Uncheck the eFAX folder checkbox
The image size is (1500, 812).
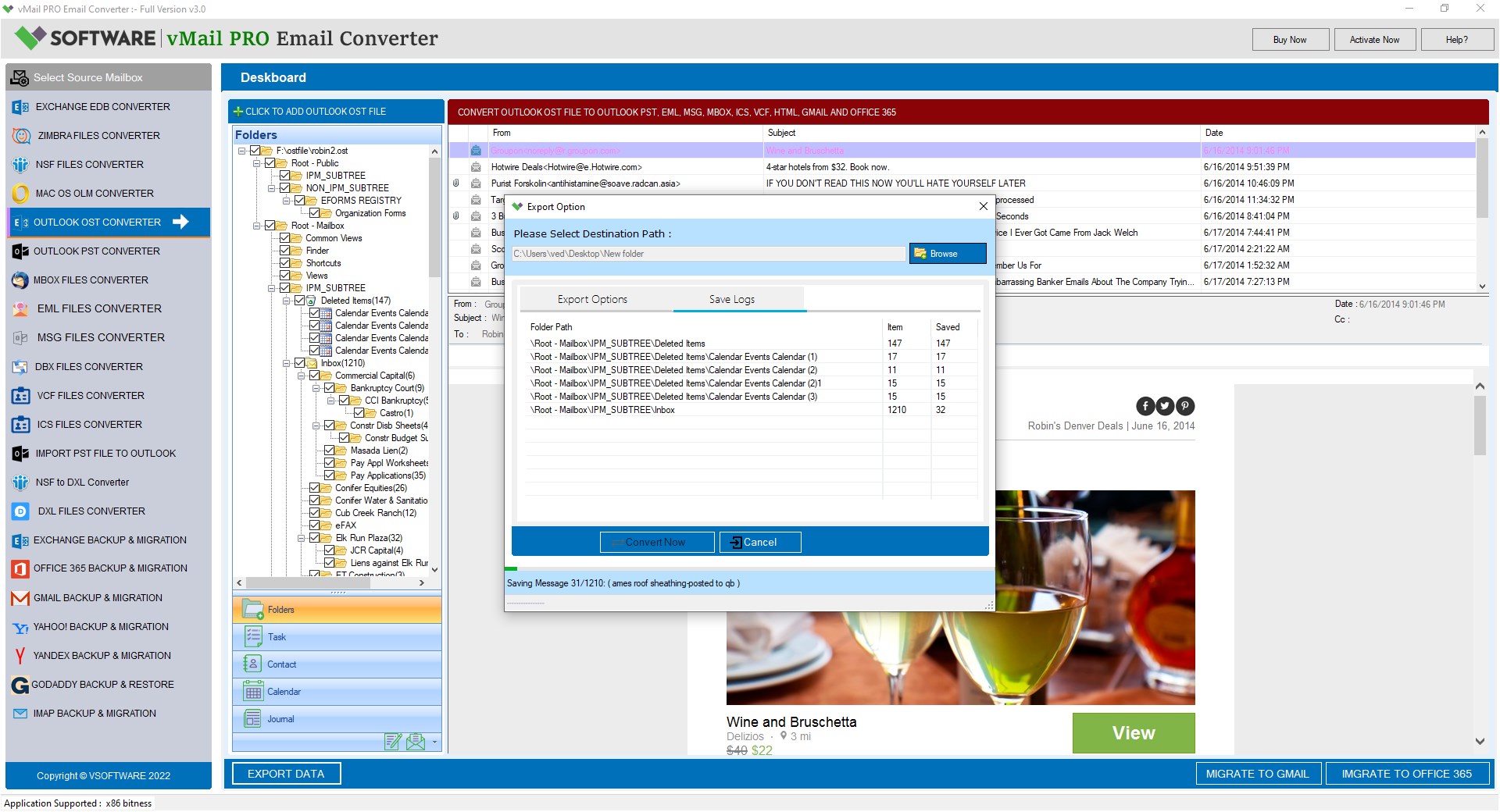coord(315,525)
